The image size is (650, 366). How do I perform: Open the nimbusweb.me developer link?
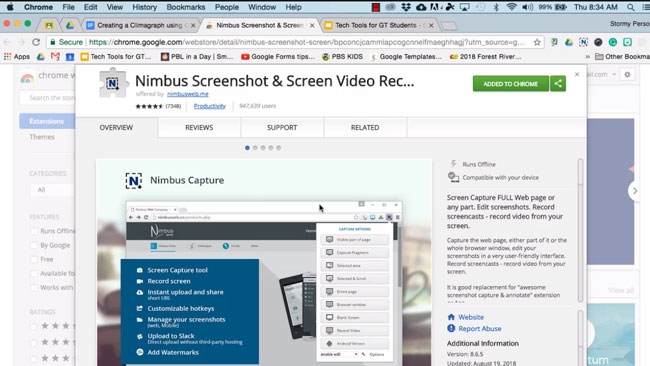(x=187, y=94)
